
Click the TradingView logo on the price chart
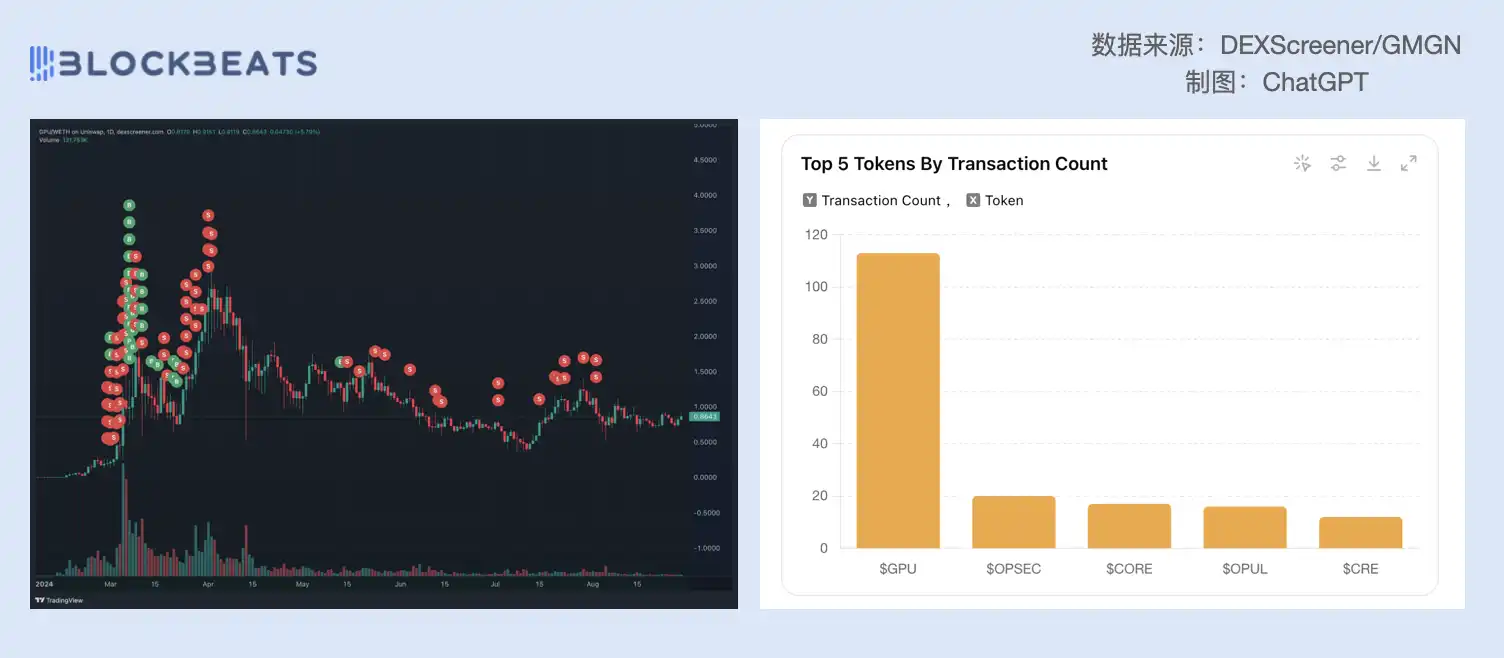pos(57,600)
